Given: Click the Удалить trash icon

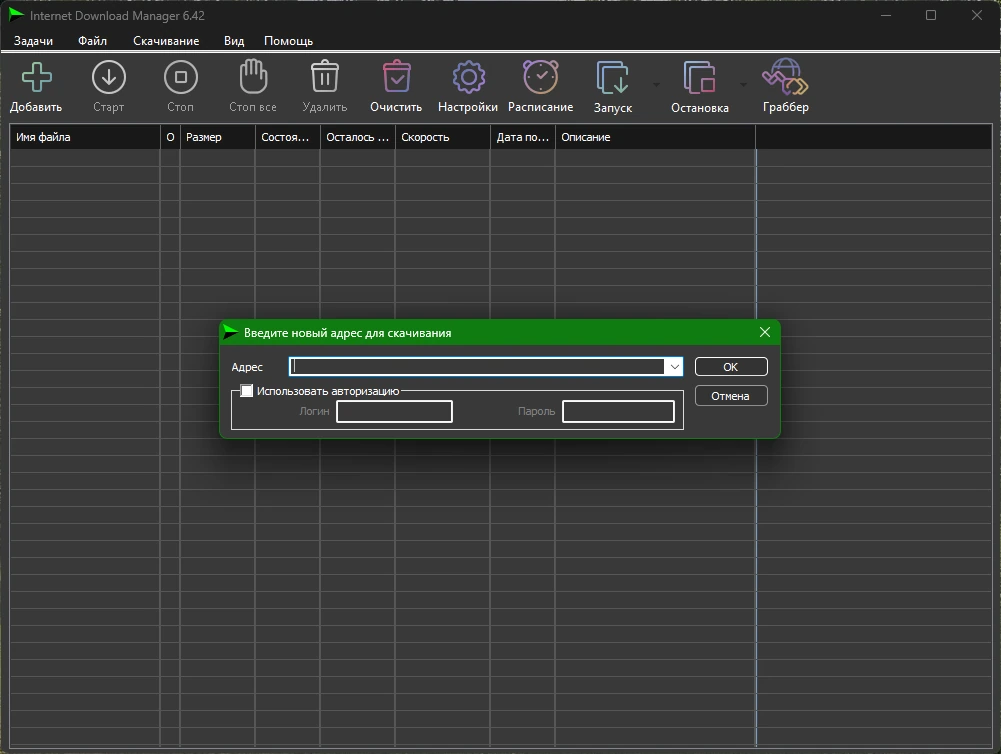Looking at the screenshot, I should 324,77.
